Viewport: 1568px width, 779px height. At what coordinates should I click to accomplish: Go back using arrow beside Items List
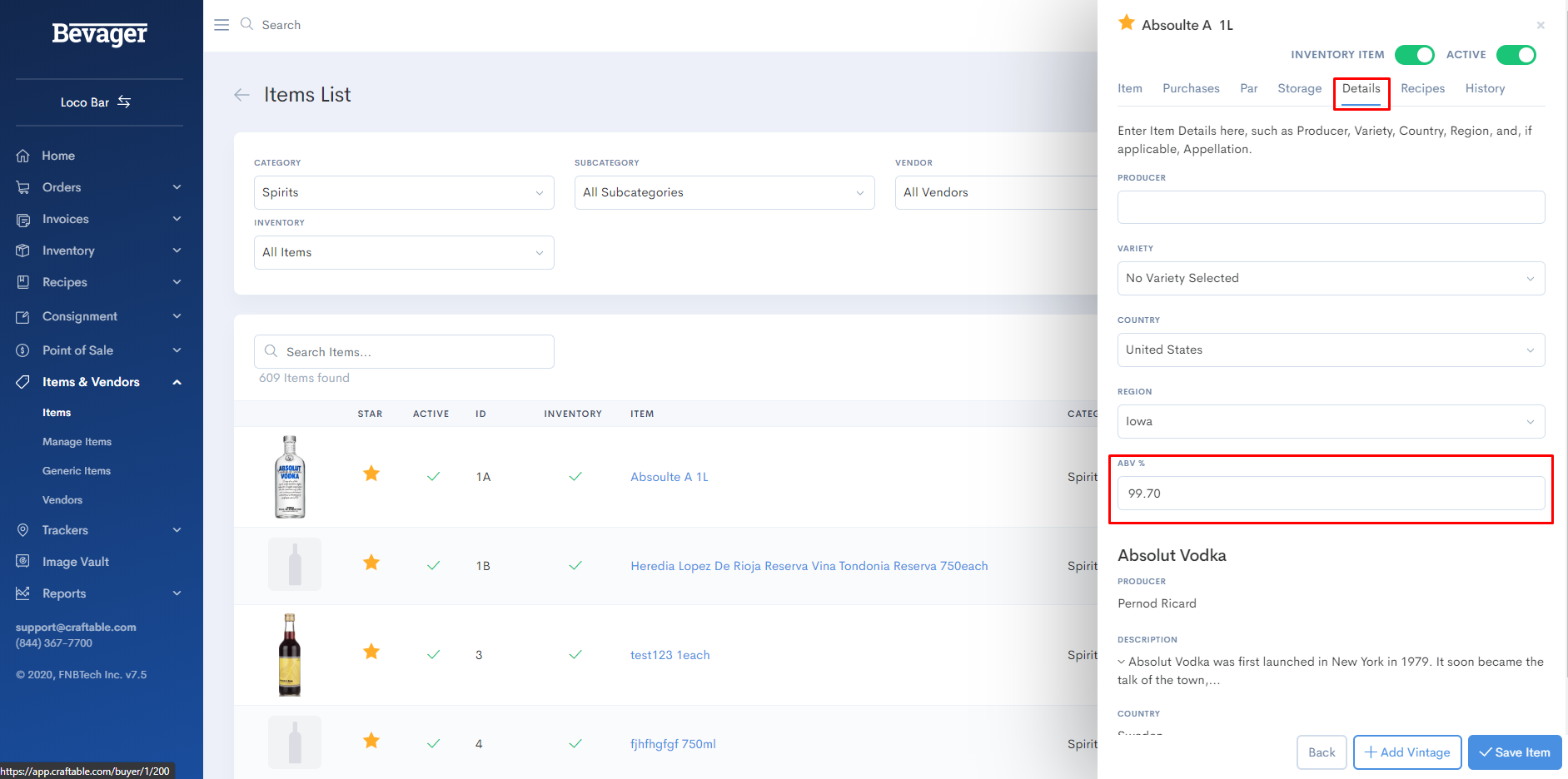point(241,95)
